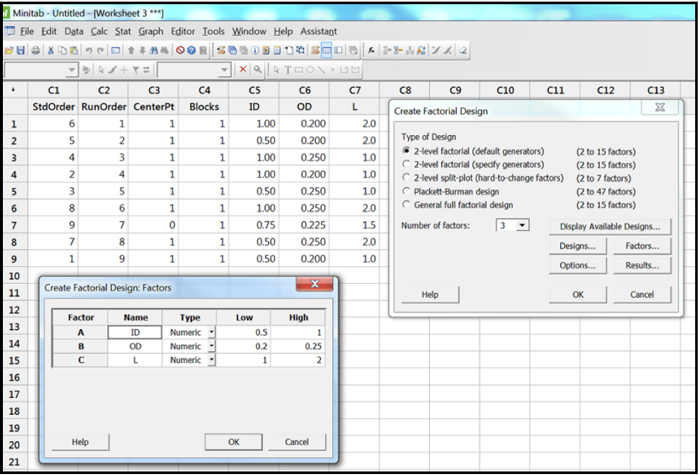
Task: Click the Paste clipboard icon
Action: click(x=74, y=50)
